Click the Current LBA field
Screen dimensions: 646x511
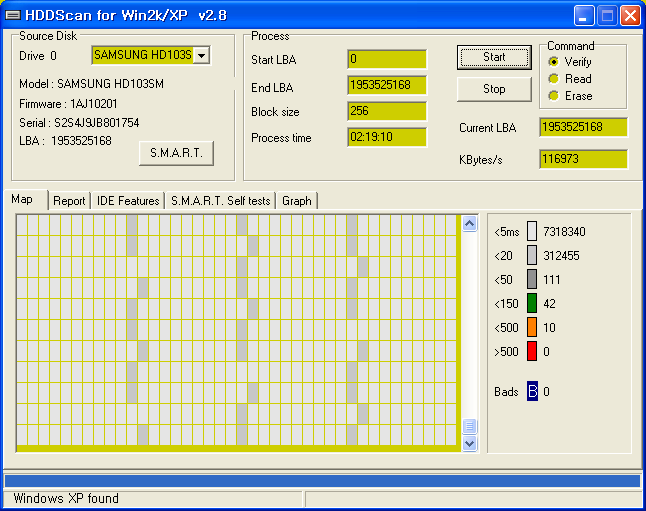click(x=583, y=127)
